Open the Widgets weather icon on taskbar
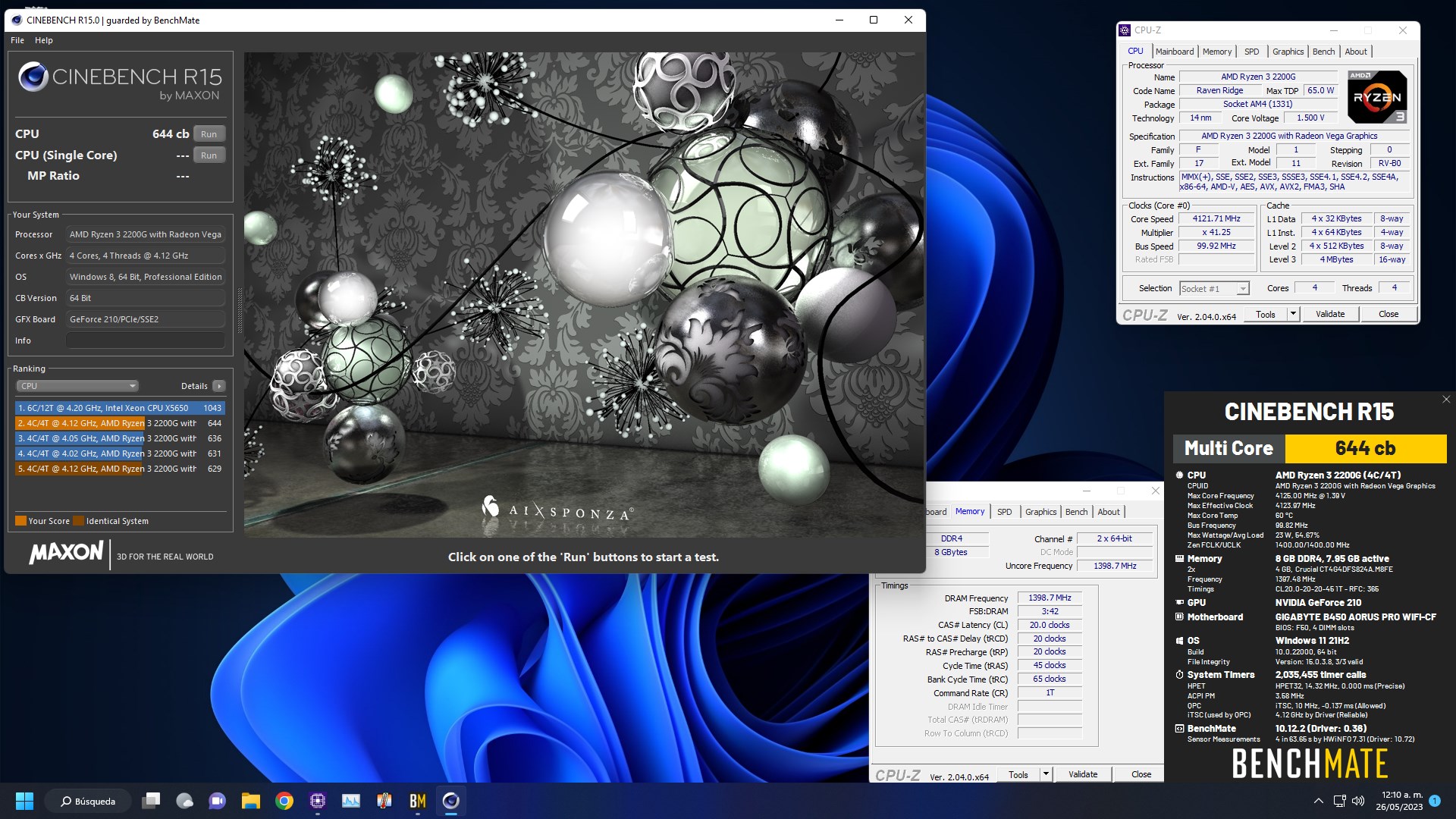Image resolution: width=1456 pixels, height=819 pixels. tap(184, 801)
